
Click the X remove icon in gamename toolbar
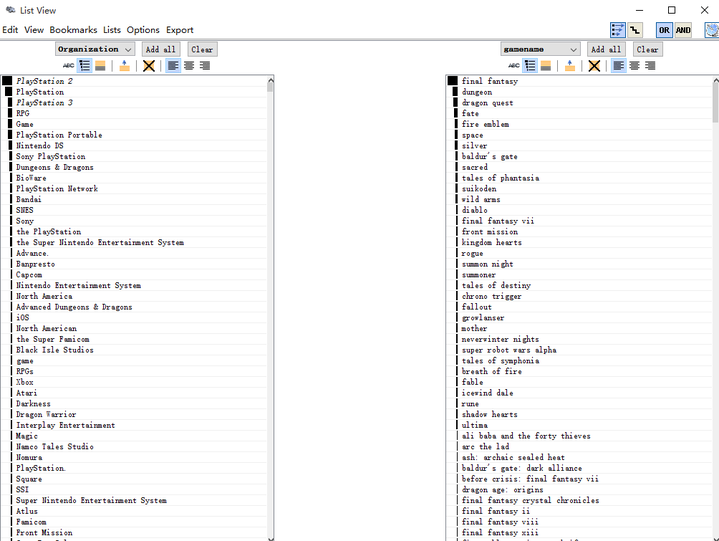tap(594, 66)
